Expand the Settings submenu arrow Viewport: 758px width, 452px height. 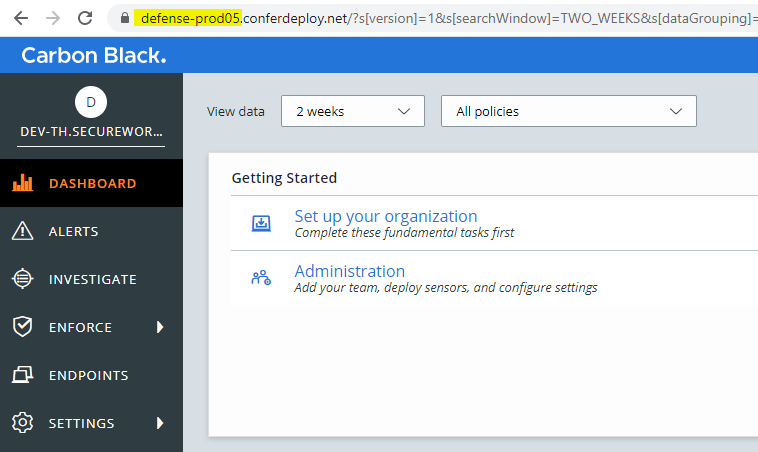(160, 423)
